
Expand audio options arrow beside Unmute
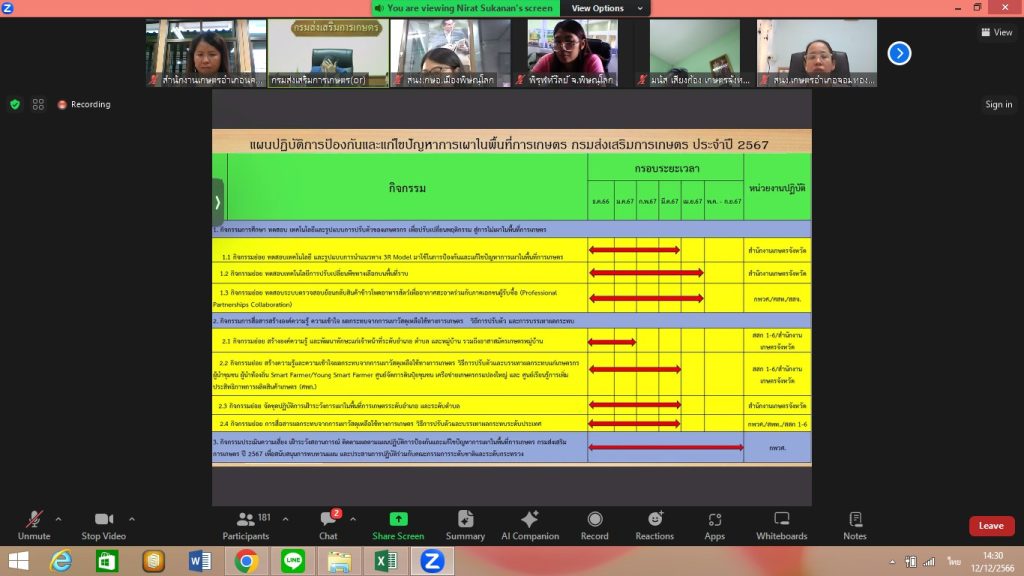pos(58,519)
